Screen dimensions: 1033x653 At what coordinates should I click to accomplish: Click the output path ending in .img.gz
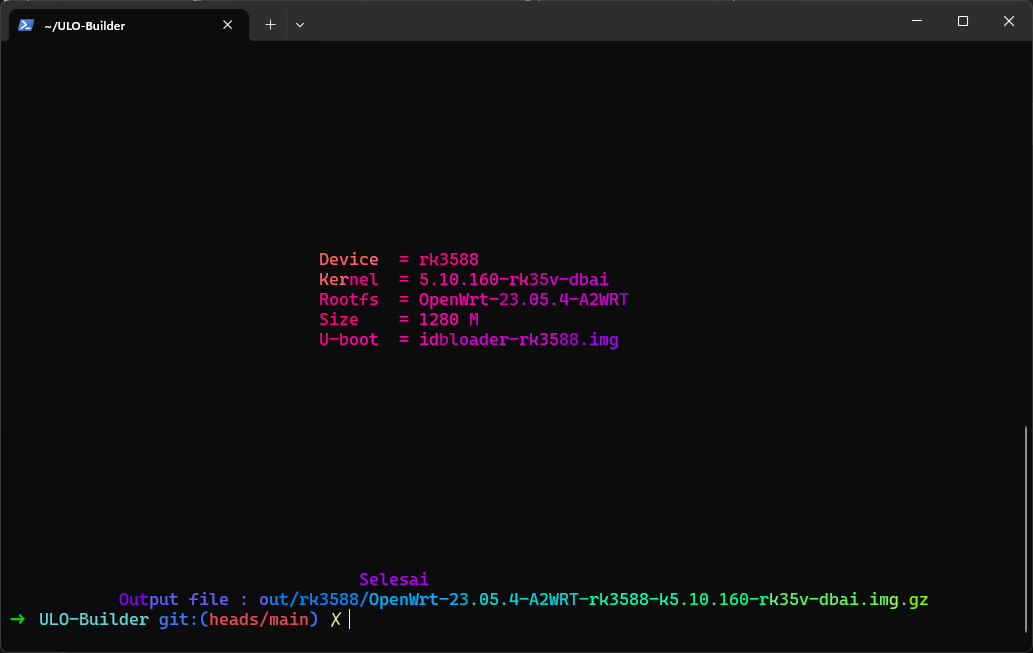click(594, 600)
